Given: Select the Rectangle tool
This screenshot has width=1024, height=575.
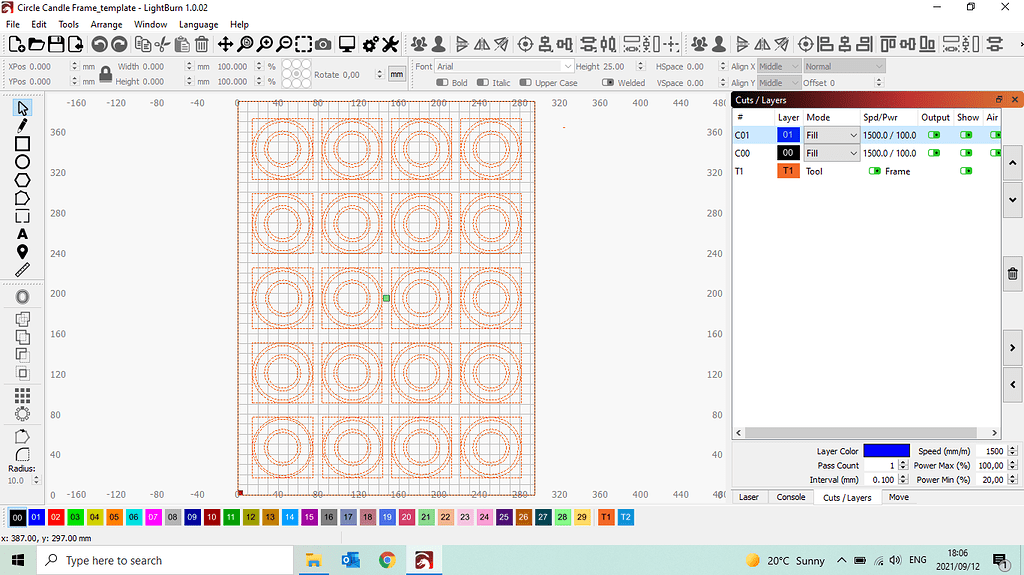Looking at the screenshot, I should pyautogui.click(x=22, y=144).
